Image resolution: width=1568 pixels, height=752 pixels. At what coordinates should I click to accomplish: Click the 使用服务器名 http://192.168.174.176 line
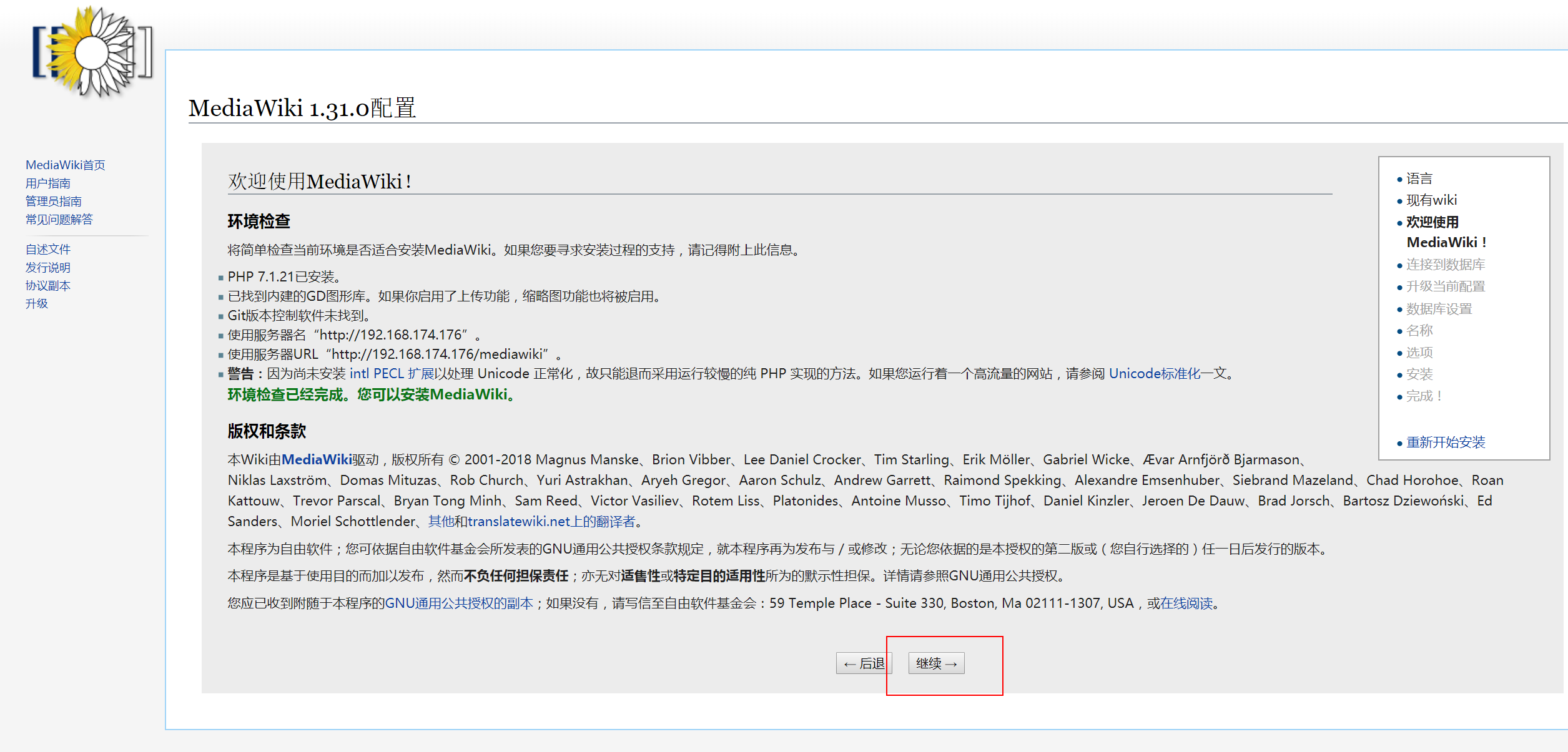pyautogui.click(x=354, y=335)
